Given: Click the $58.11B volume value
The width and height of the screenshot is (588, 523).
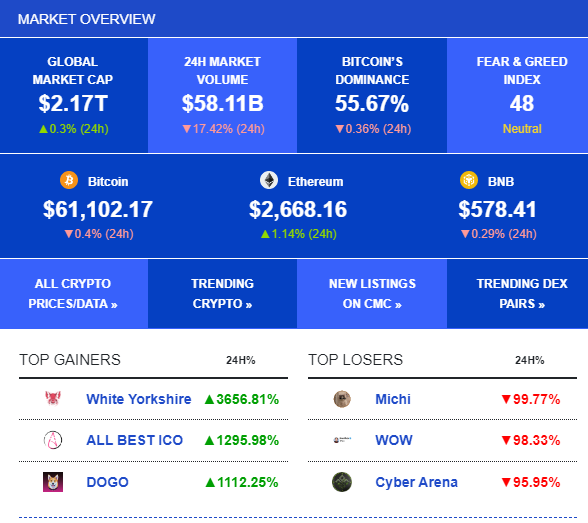Looking at the screenshot, I should 222,103.
